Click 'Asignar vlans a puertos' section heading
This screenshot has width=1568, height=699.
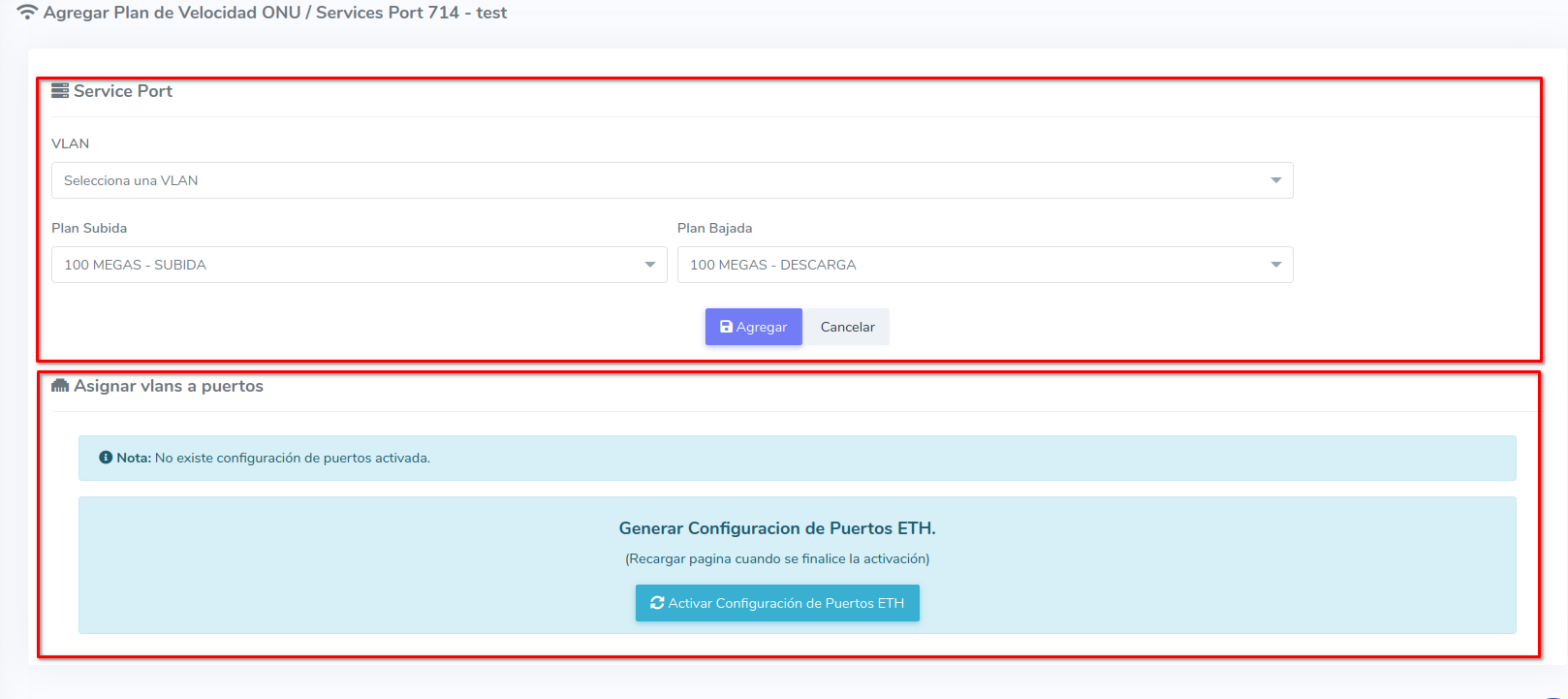pyautogui.click(x=169, y=386)
